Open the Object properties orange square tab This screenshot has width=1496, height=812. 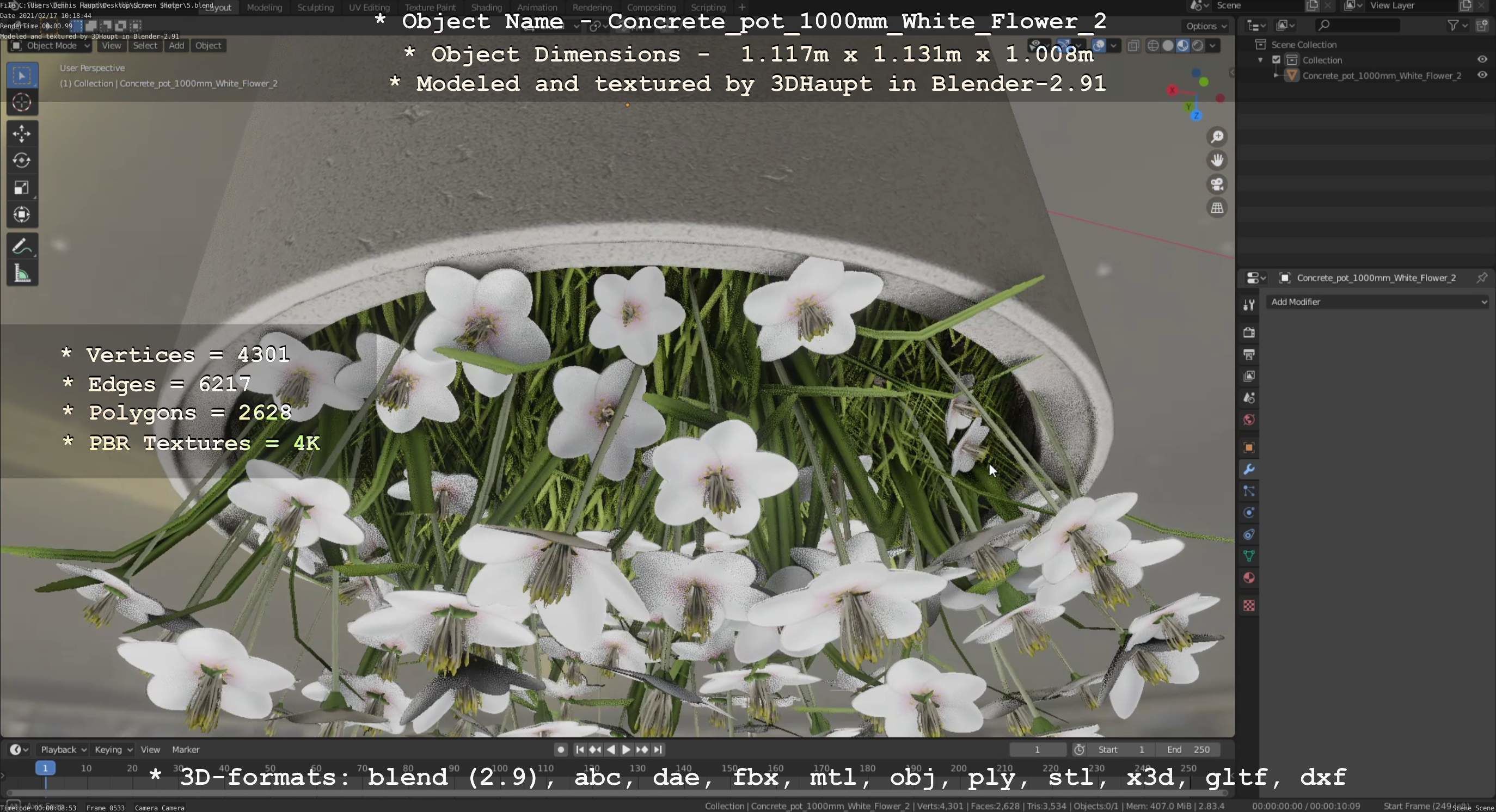click(x=1249, y=447)
